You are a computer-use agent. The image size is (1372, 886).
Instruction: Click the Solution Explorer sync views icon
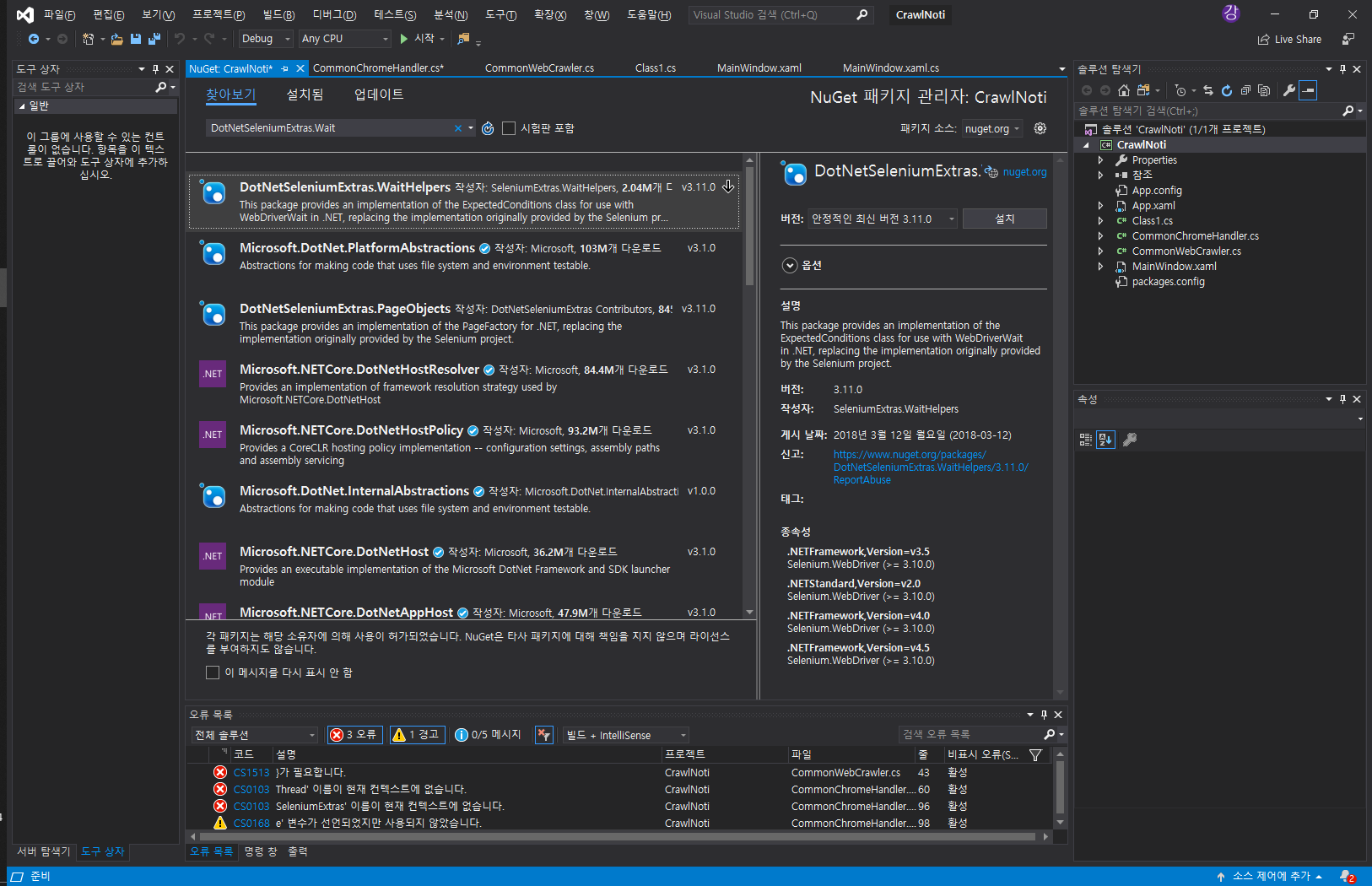pos(1144,90)
